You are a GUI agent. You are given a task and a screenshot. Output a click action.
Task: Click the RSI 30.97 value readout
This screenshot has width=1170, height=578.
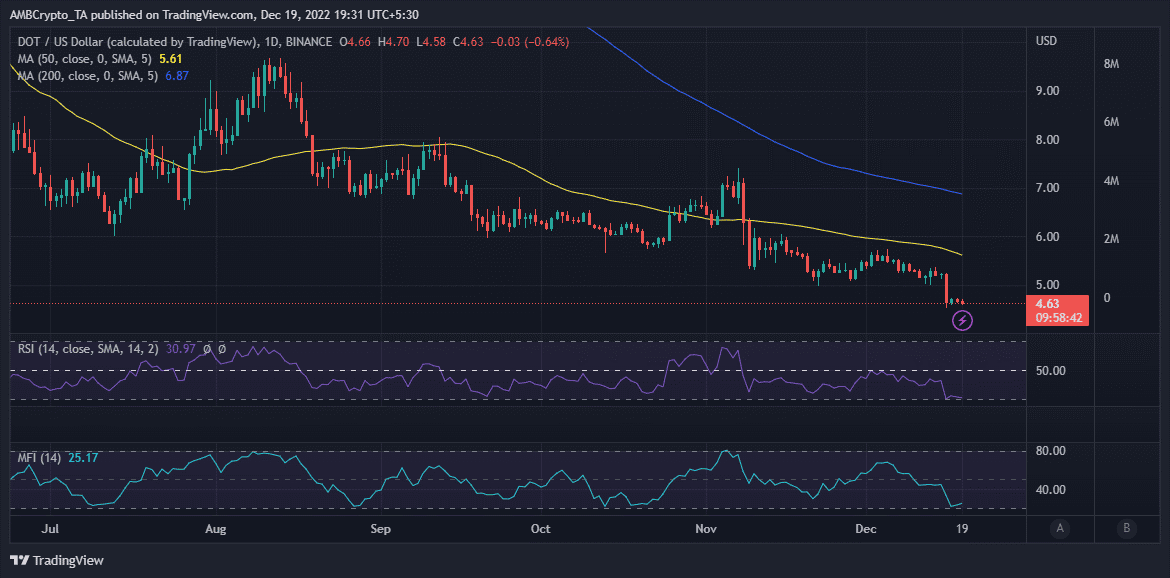(x=179, y=349)
